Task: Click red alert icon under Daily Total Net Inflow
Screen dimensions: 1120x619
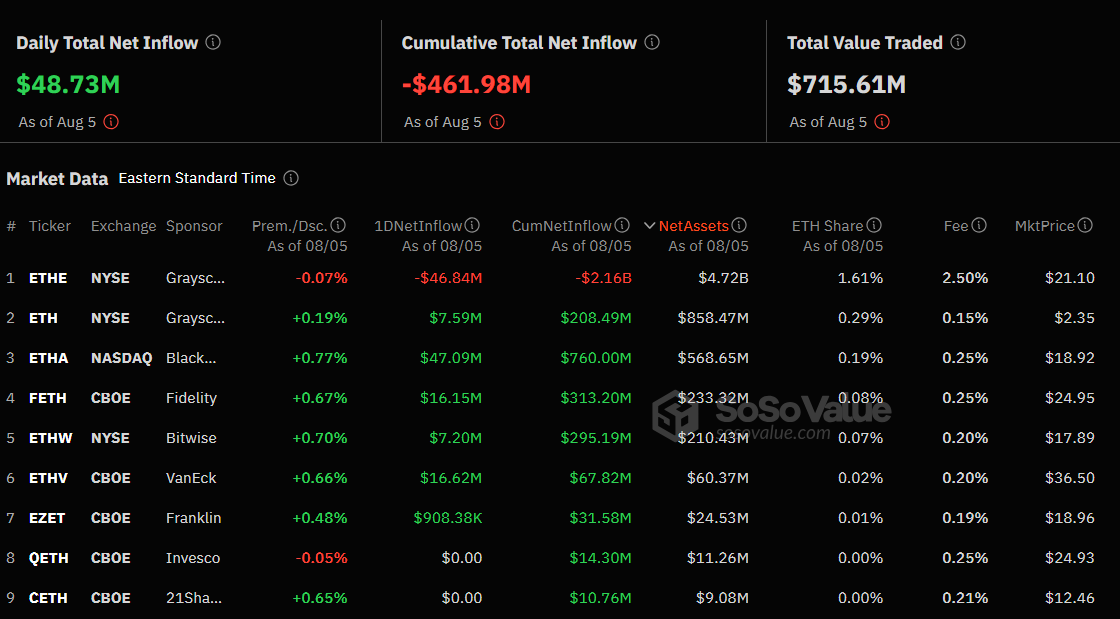Action: click(x=111, y=121)
